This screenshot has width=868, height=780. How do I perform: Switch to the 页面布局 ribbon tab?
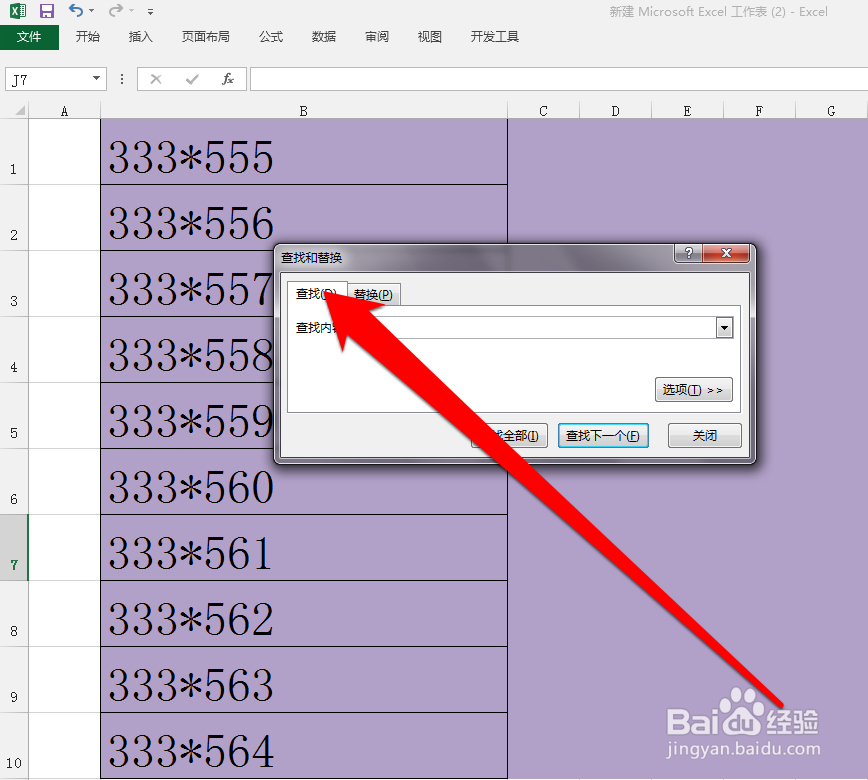[206, 37]
